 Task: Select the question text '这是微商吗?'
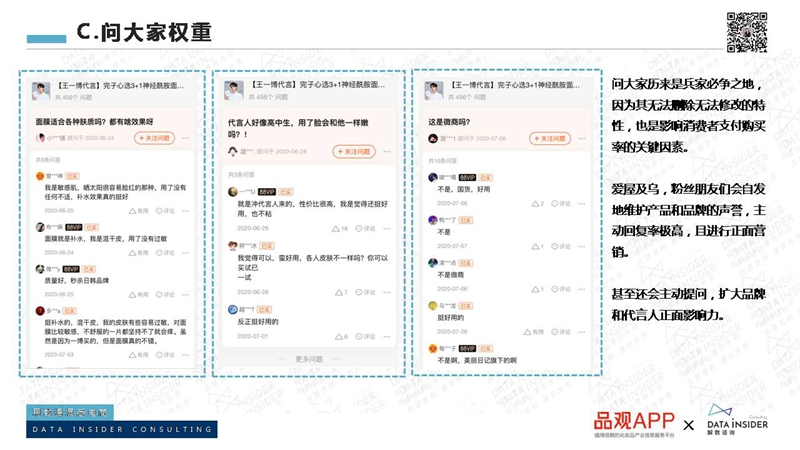[x=449, y=122]
